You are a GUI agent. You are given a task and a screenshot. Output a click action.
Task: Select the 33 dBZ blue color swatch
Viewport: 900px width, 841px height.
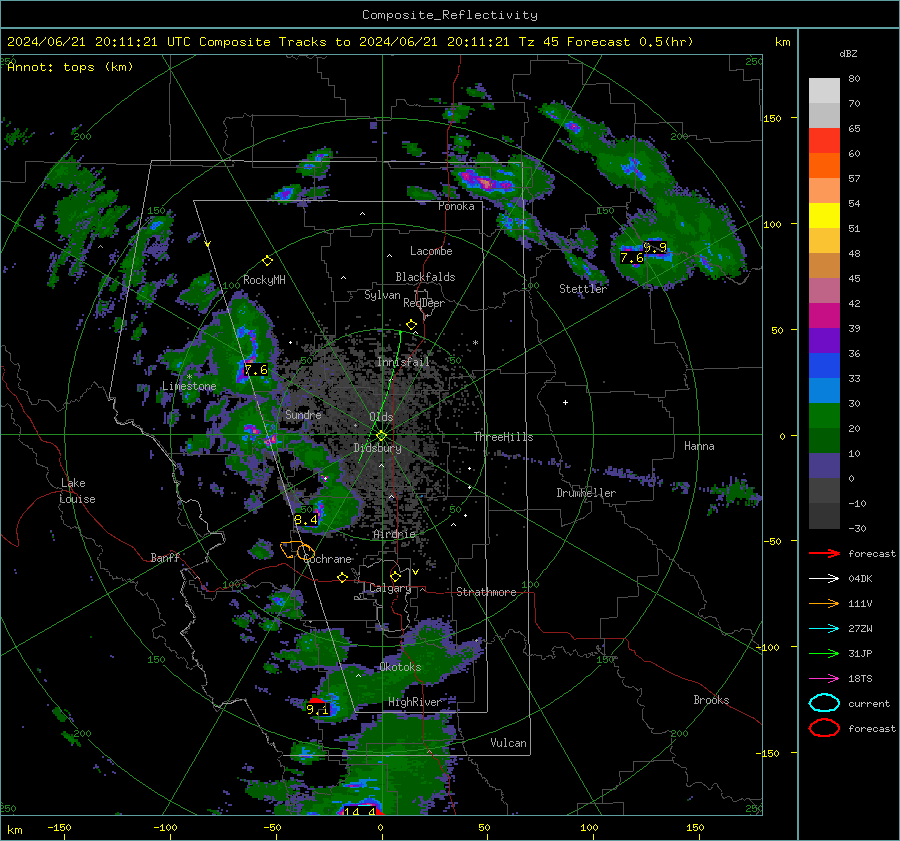tap(824, 390)
